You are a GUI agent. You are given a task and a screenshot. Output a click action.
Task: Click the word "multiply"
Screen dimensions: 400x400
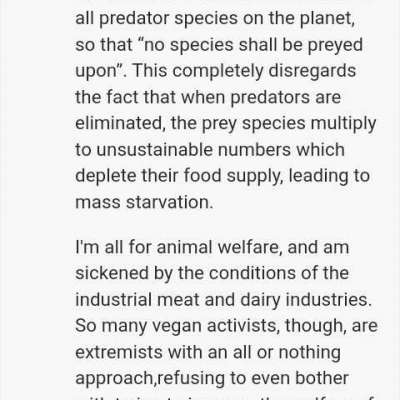[x=343, y=124]
